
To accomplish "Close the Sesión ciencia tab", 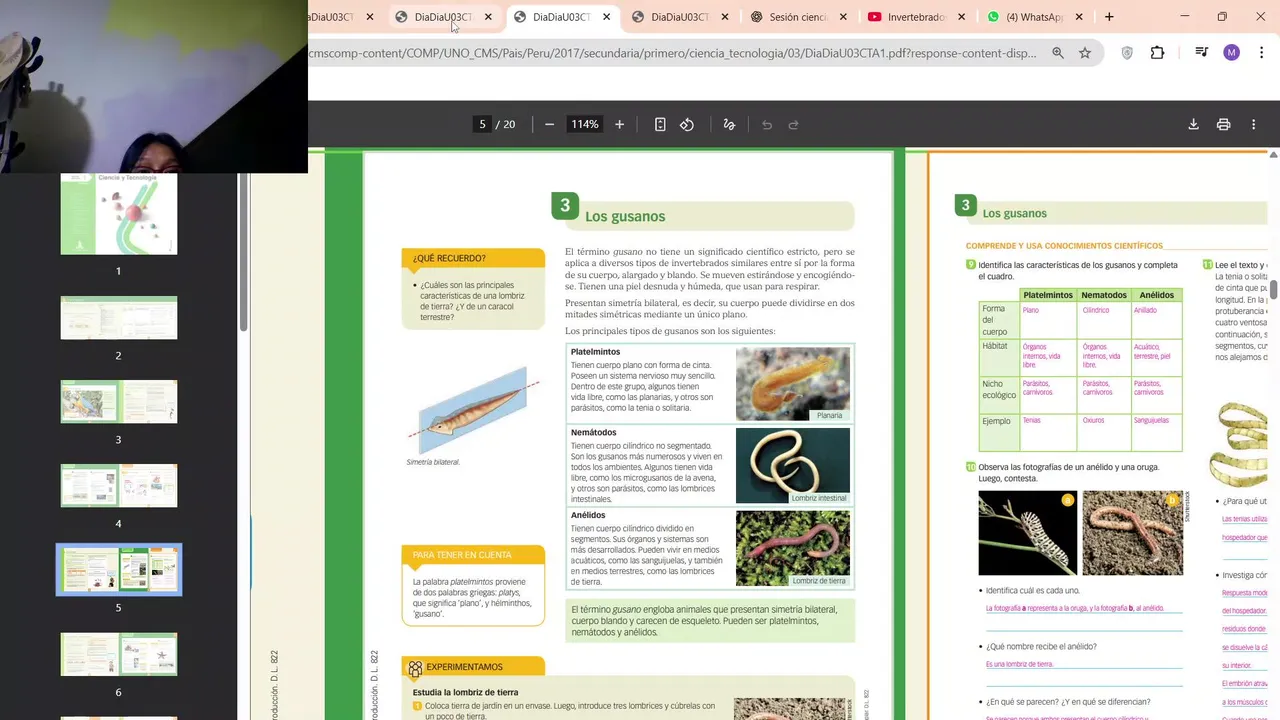I will pos(843,17).
